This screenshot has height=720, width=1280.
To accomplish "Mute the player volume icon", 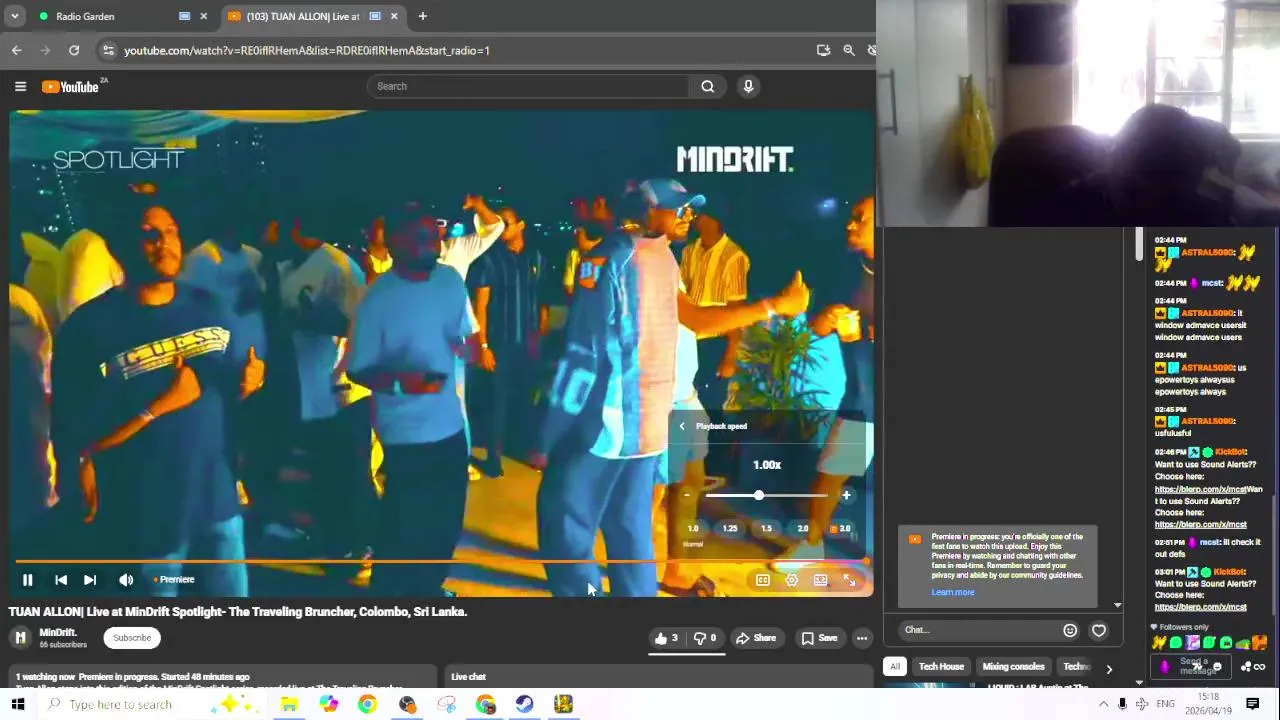I will pos(126,580).
